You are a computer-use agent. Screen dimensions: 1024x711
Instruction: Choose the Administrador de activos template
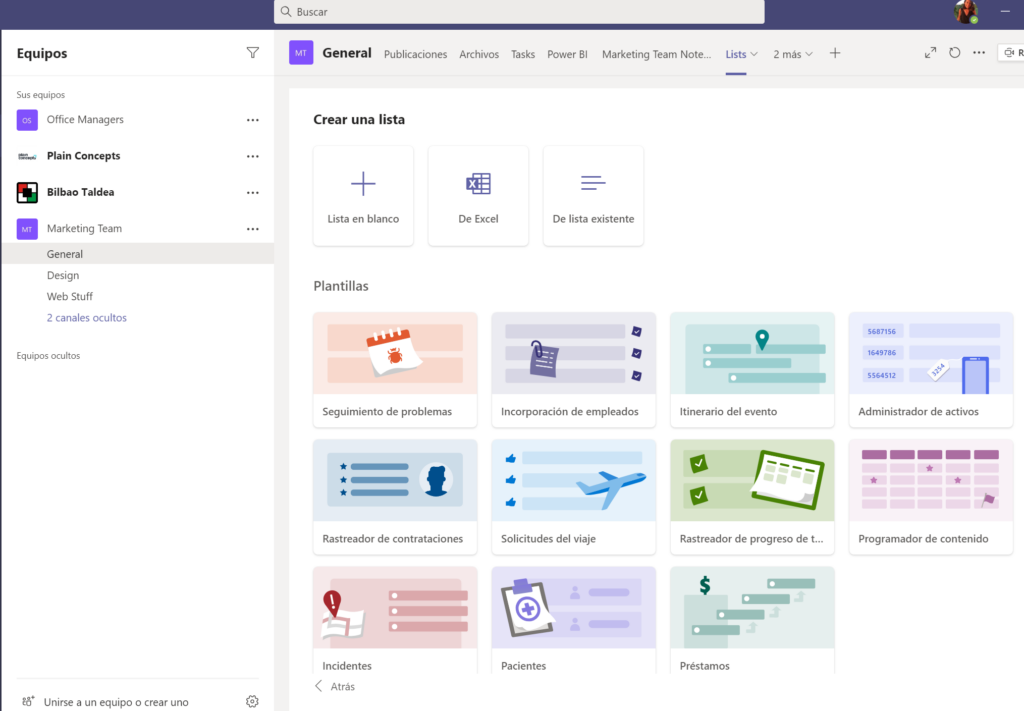coord(931,370)
